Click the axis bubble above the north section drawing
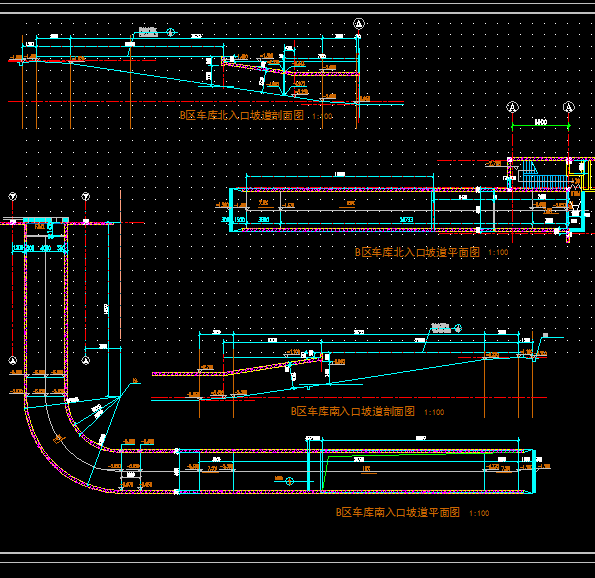Image resolution: width=595 pixels, height=578 pixels. (x=359, y=24)
